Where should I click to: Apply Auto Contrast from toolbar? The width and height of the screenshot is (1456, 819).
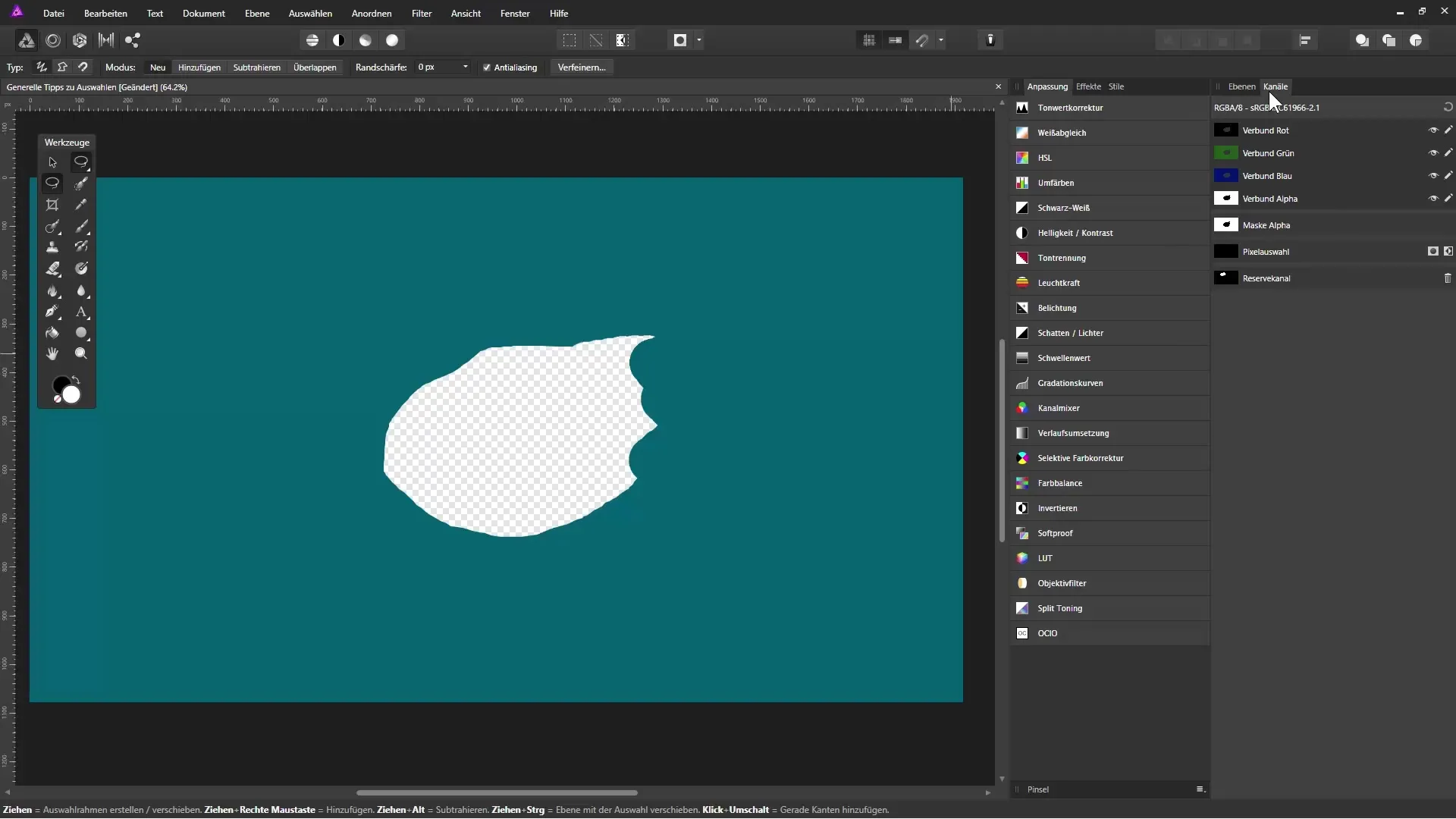339,40
